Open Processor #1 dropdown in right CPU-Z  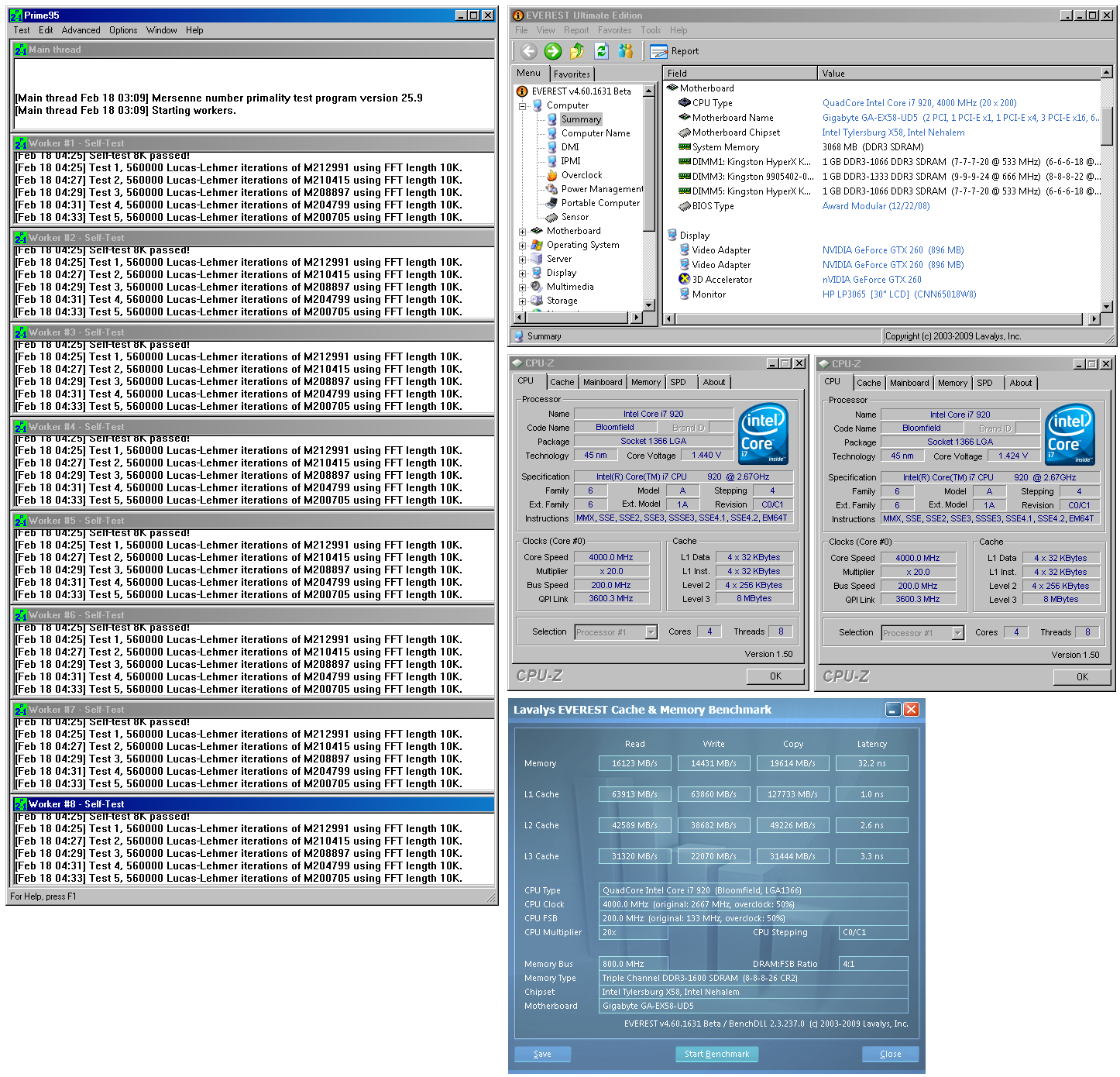pyautogui.click(x=958, y=633)
